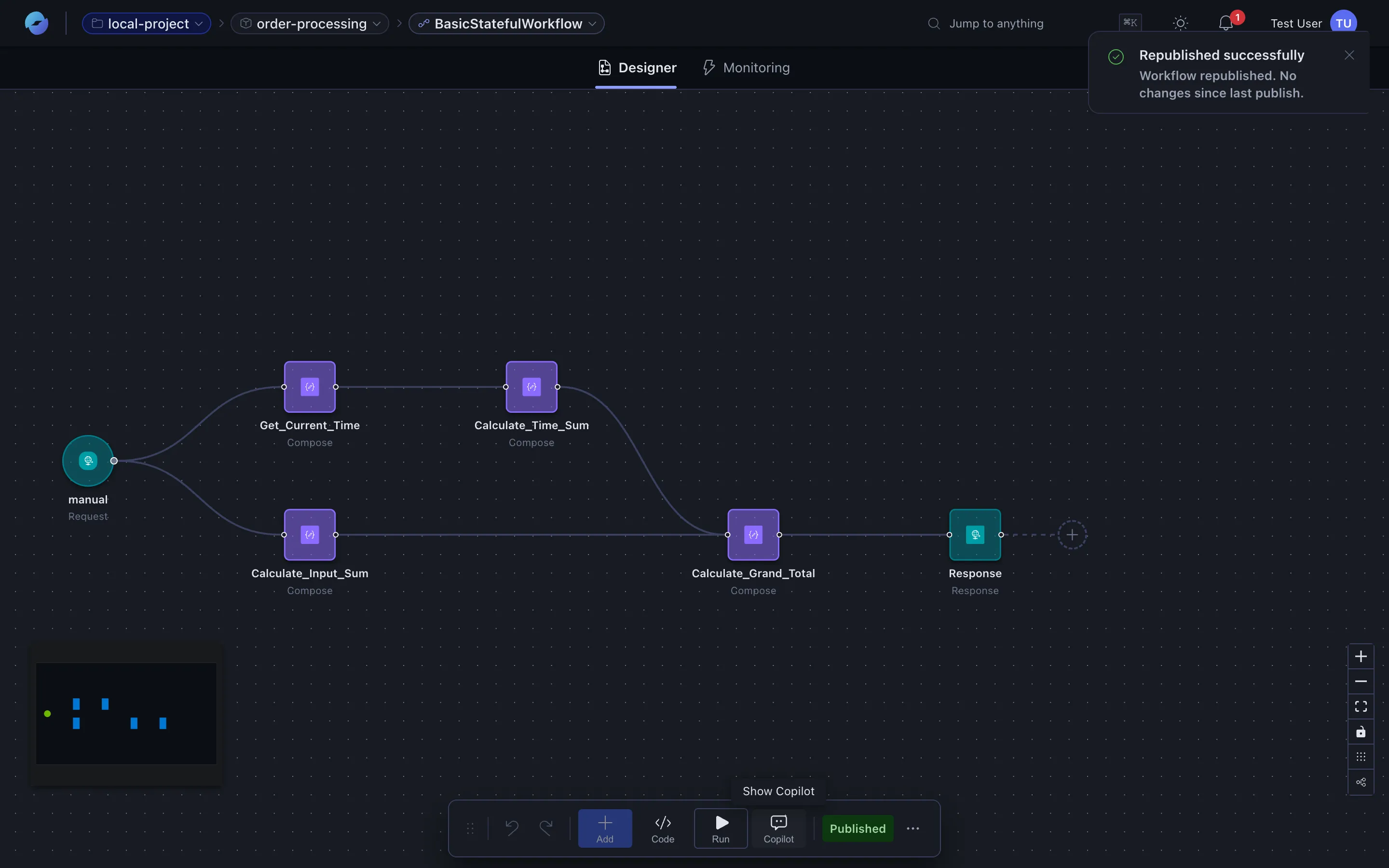The width and height of the screenshot is (1389, 868).
Task: Click the auto-layout canvas control
Action: (1361, 783)
